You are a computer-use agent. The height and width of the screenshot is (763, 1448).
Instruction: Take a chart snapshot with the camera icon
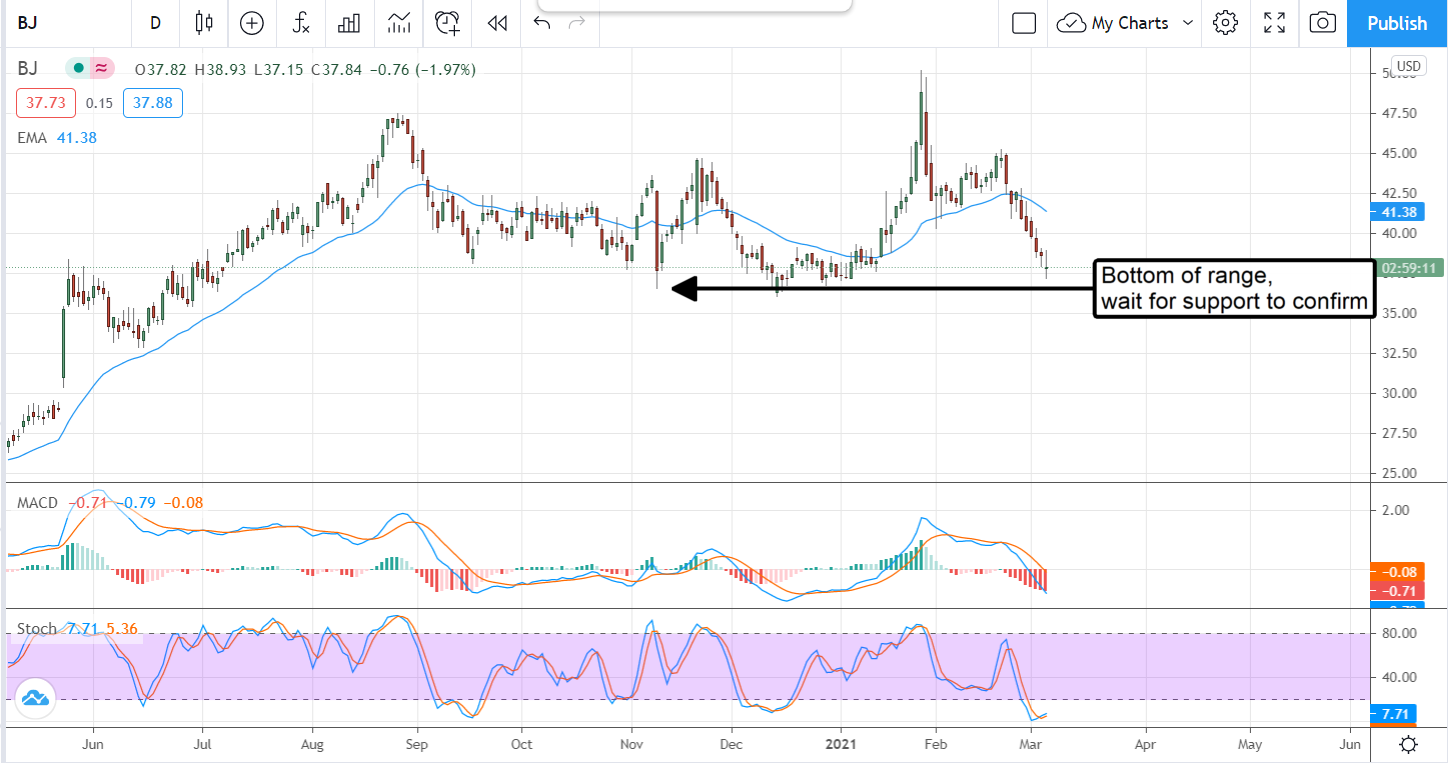(1322, 23)
